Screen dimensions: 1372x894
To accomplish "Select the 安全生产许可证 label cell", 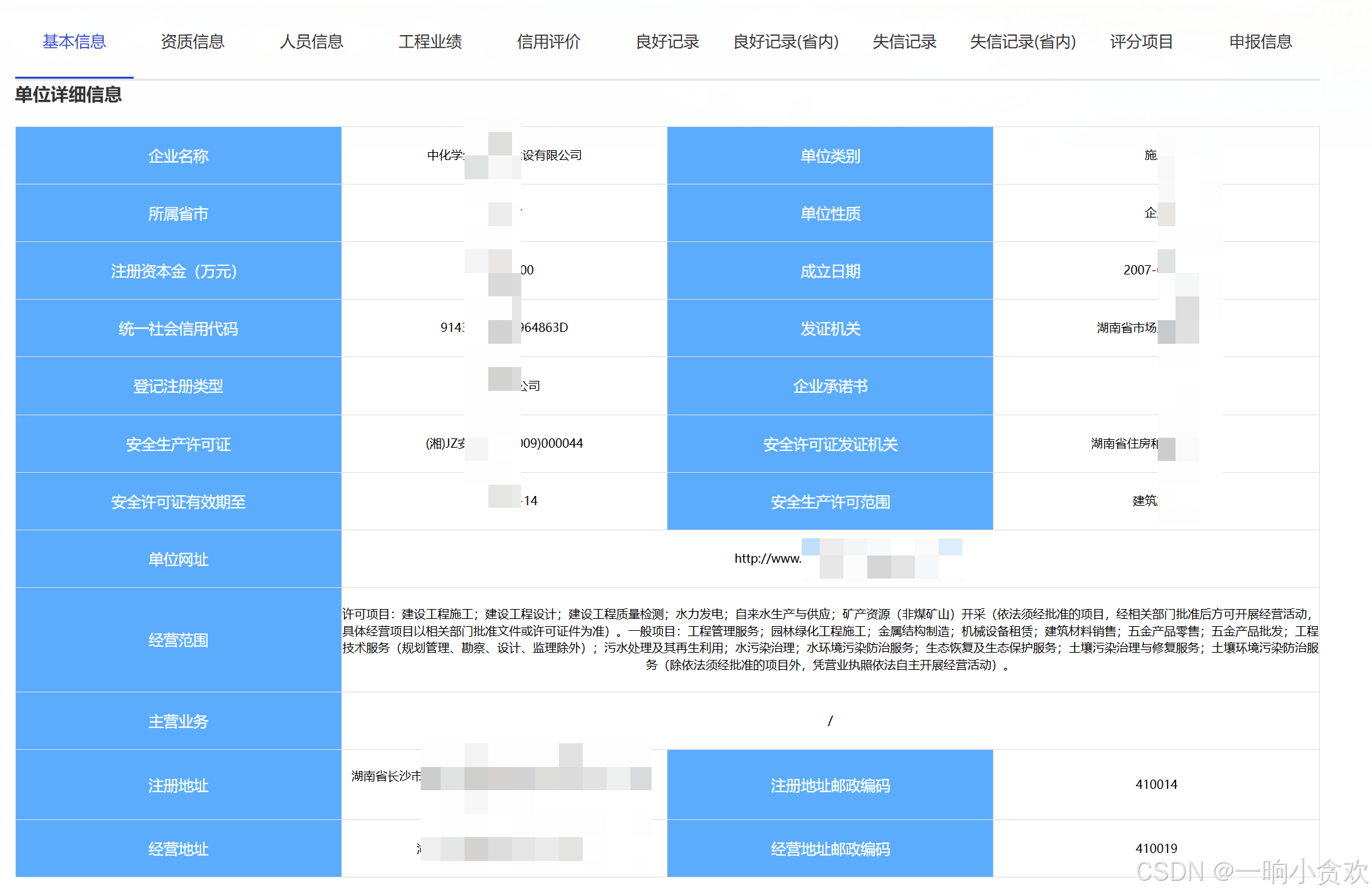I will tap(178, 444).
